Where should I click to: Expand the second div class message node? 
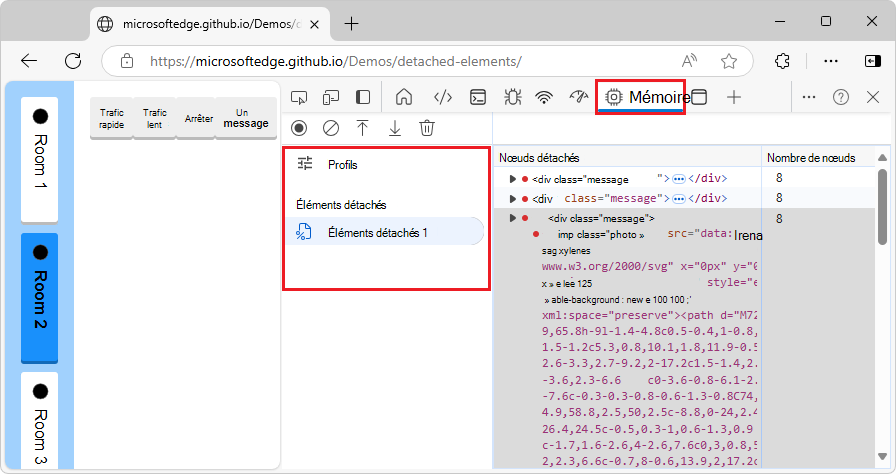[513, 198]
